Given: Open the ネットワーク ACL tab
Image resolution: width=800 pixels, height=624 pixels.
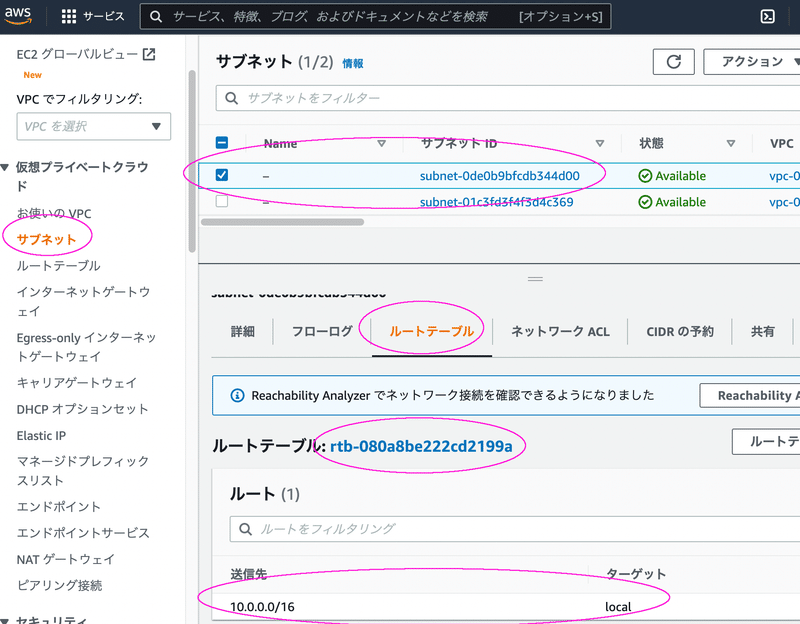Looking at the screenshot, I should tap(560, 332).
